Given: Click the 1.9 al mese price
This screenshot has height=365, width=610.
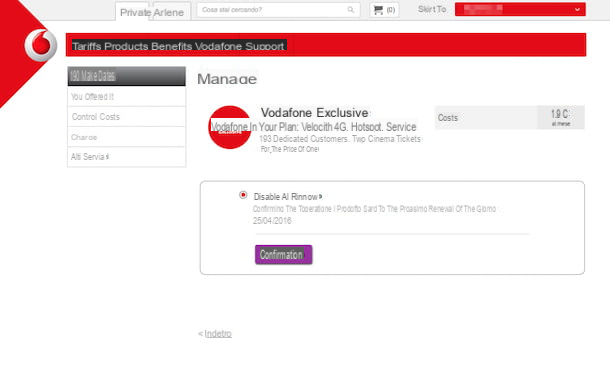Looking at the screenshot, I should (561, 118).
